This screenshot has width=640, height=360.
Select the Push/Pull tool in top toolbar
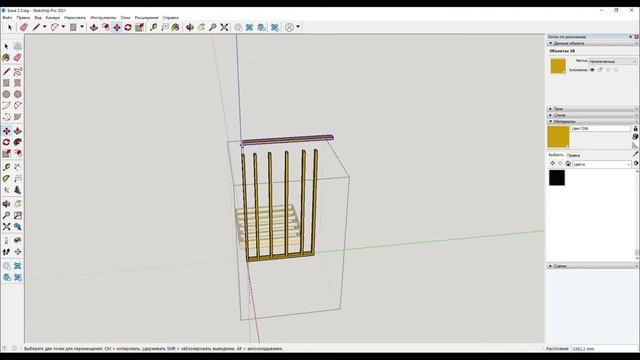94,27
